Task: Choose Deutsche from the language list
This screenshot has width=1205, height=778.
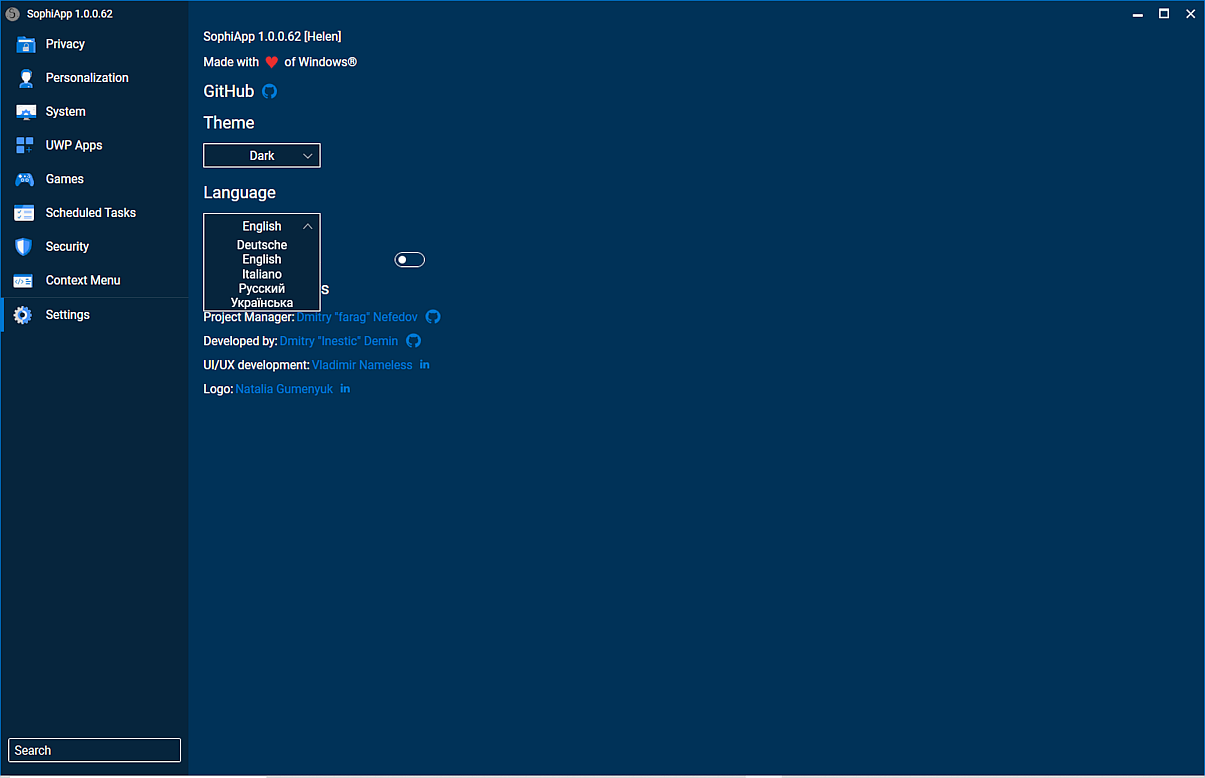Action: tap(262, 245)
